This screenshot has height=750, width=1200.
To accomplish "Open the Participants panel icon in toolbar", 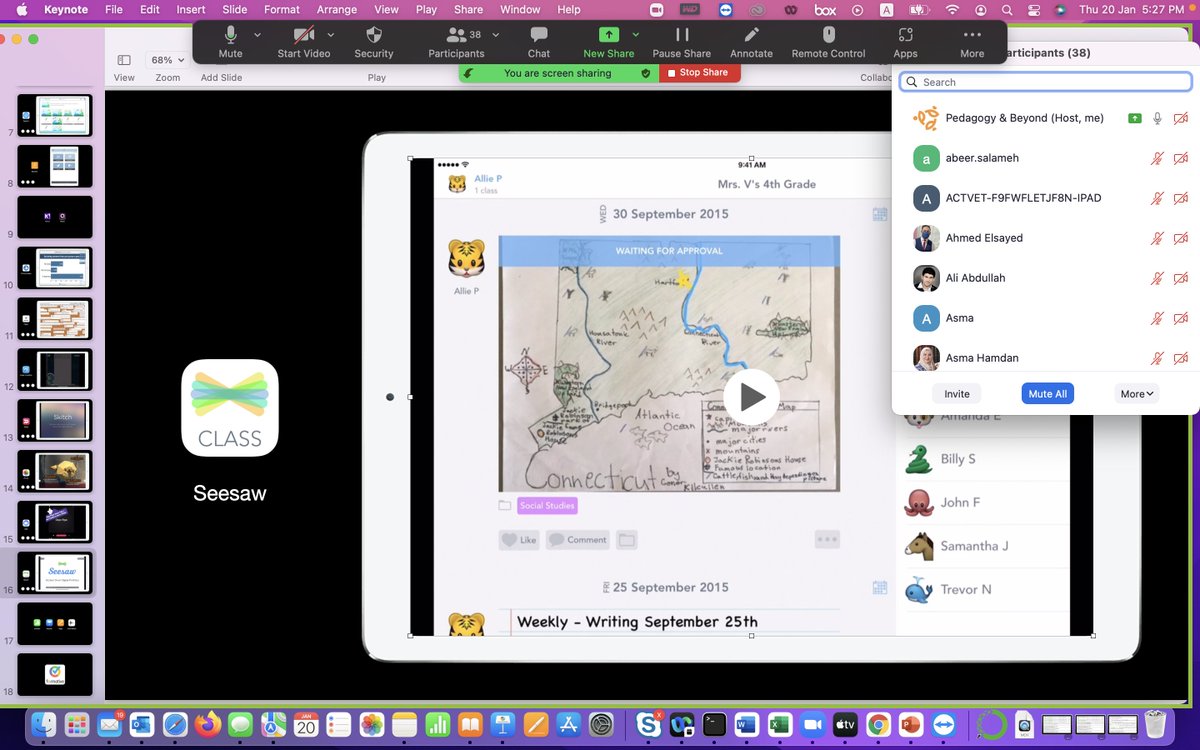I will point(457,34).
